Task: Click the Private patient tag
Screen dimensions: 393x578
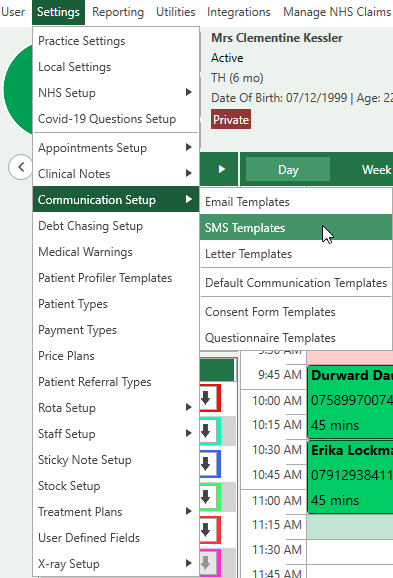Action: click(x=231, y=119)
